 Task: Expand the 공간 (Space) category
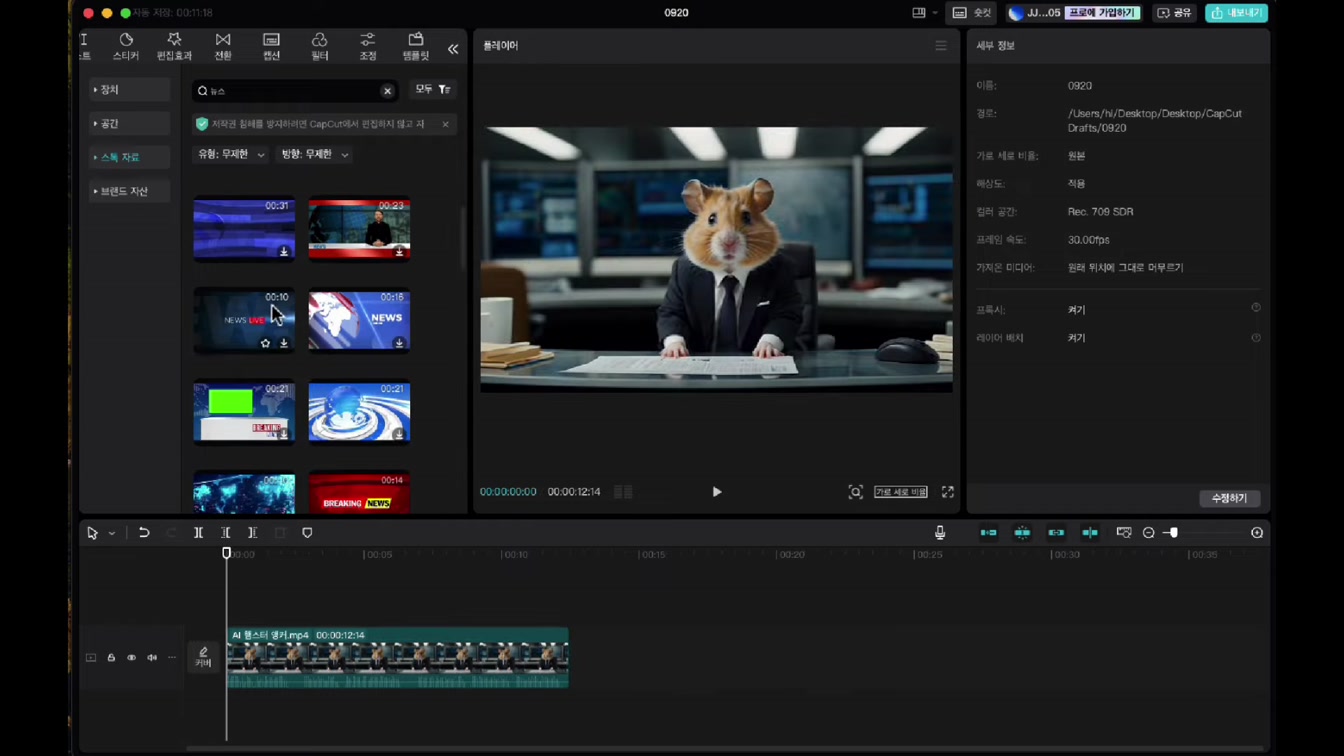click(129, 123)
